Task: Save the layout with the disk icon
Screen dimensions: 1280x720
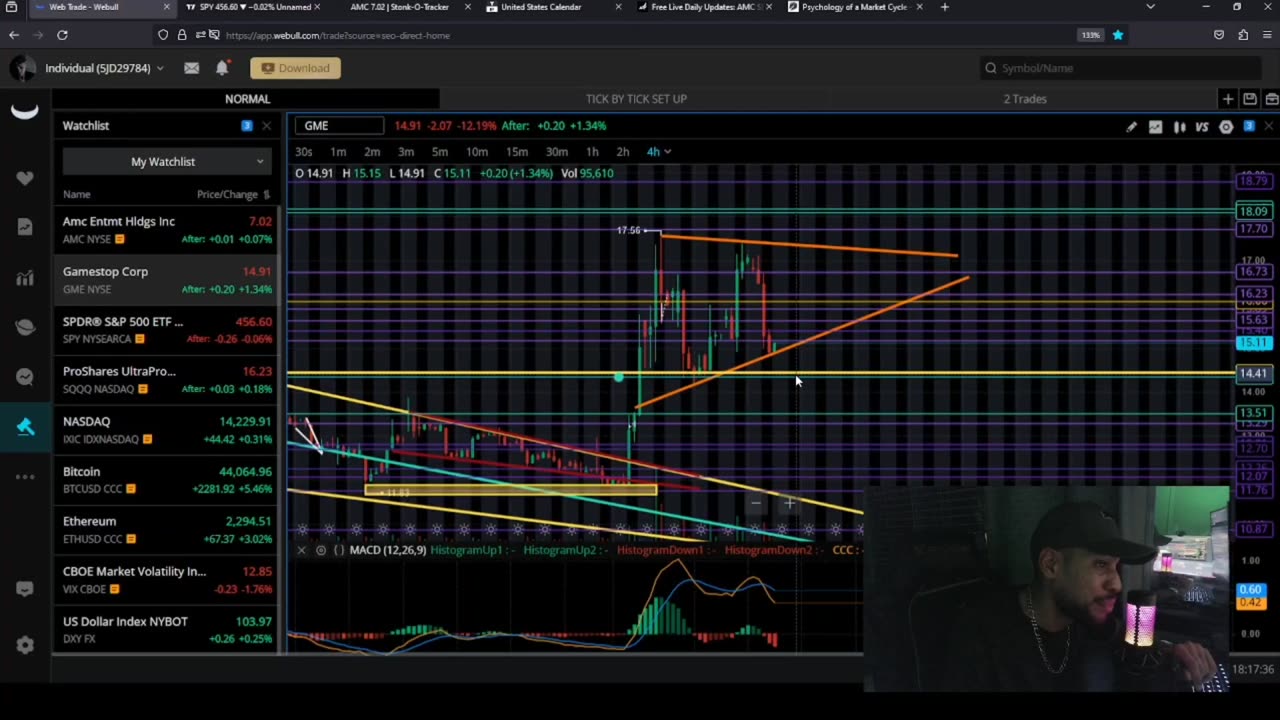Action: tap(1250, 99)
